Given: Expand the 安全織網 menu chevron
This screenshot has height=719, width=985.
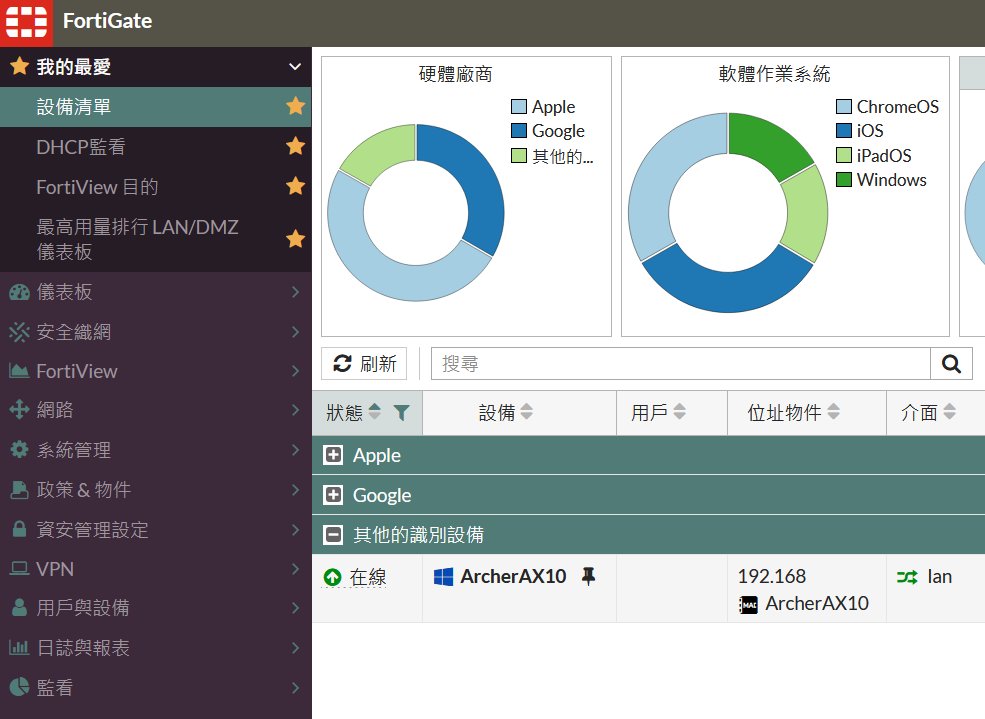Looking at the screenshot, I should pos(295,332).
